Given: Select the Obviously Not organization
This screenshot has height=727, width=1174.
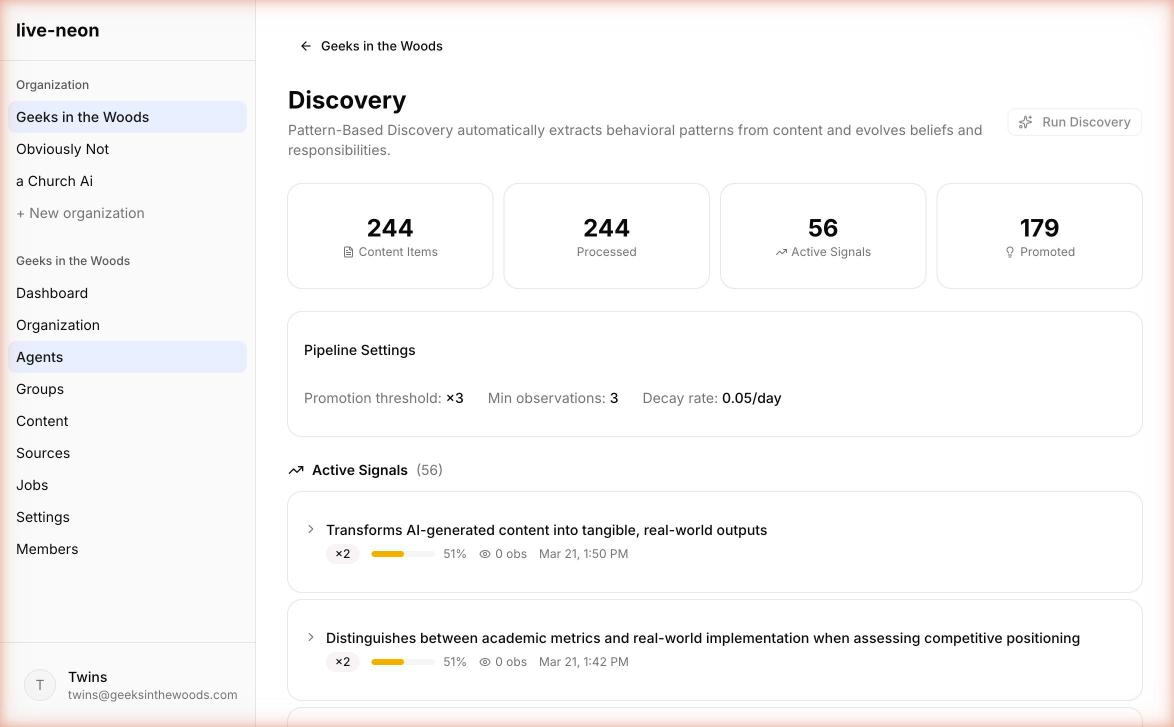Looking at the screenshot, I should click(63, 149).
